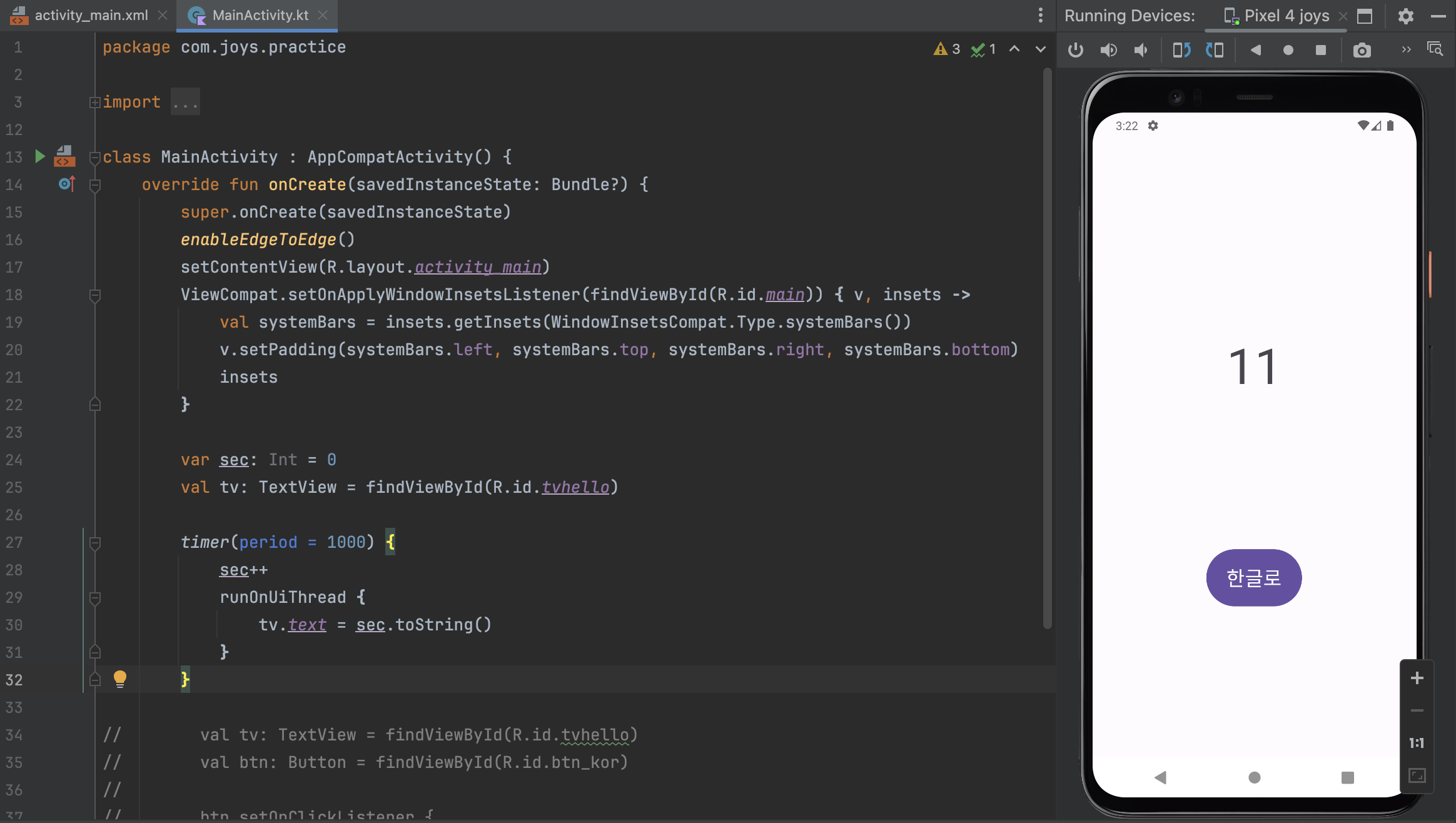Screen dimensions: 1456x823
Task: Open the editor options kebab menu
Action: (x=1040, y=14)
